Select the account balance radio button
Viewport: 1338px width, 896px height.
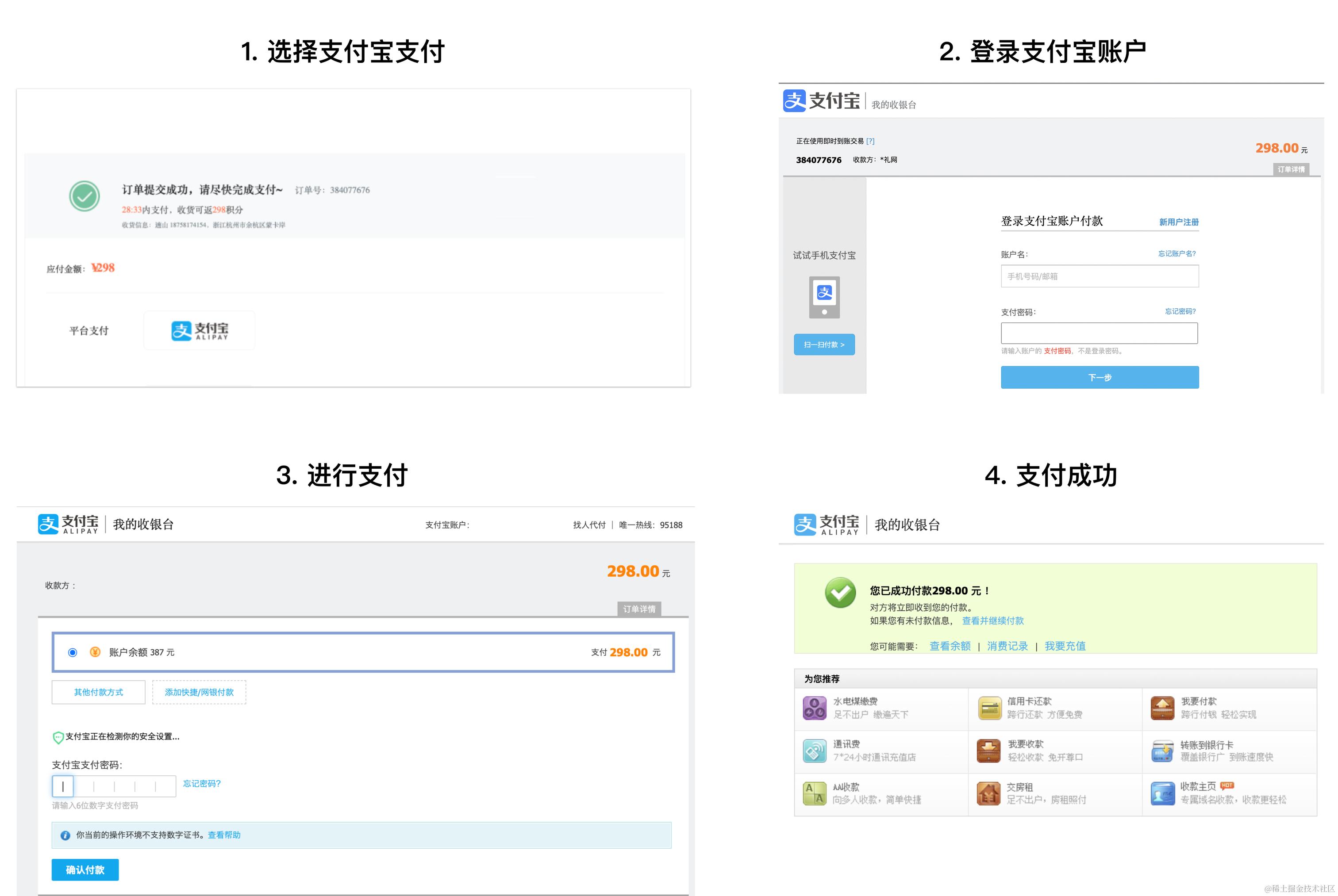pyautogui.click(x=73, y=652)
